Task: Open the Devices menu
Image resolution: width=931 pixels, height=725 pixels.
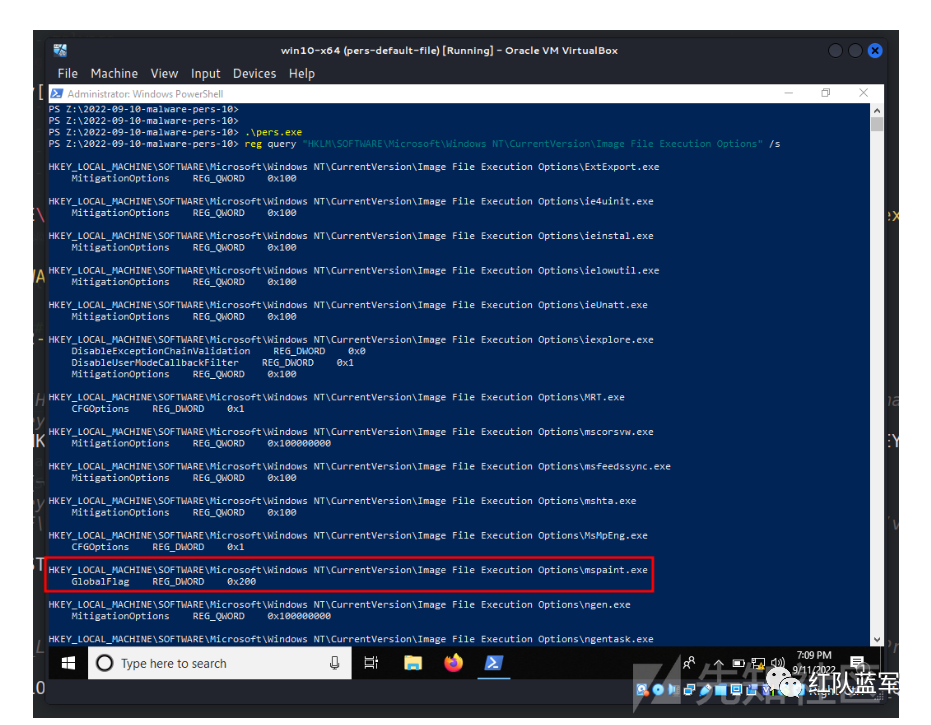Action: pyautogui.click(x=254, y=74)
